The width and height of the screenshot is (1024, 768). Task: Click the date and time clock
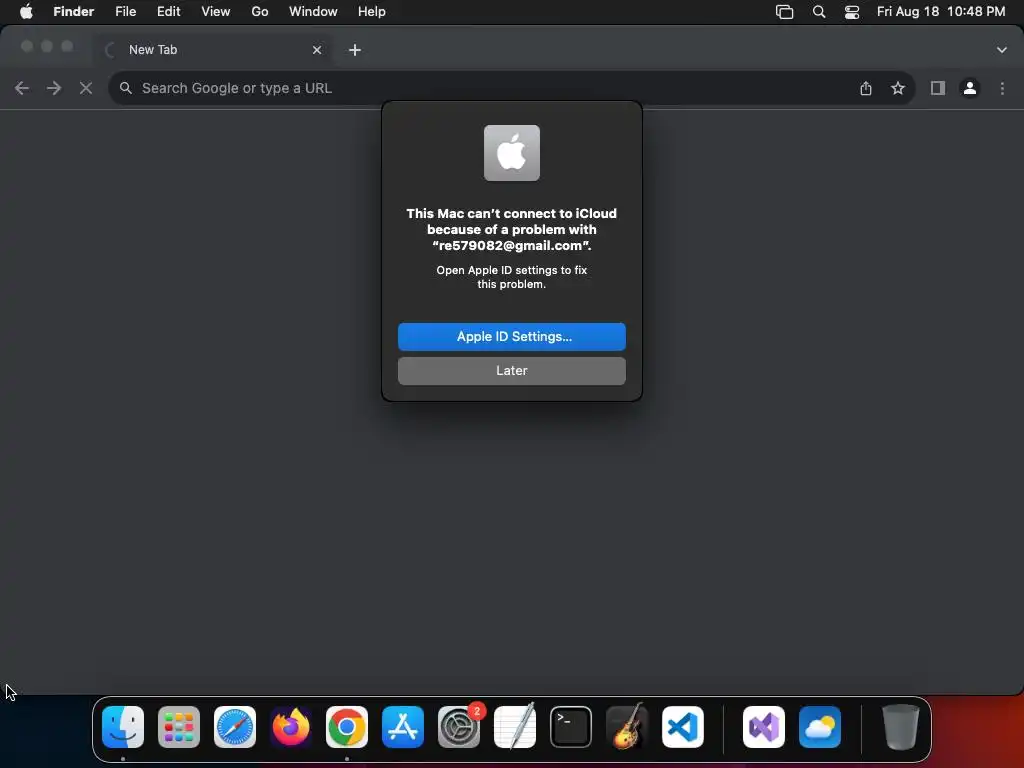click(941, 12)
